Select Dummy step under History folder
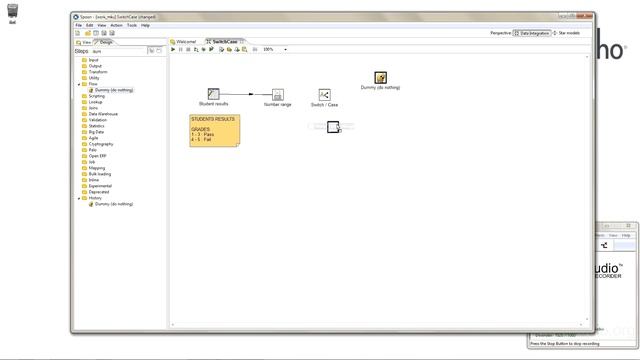 pos(111,204)
